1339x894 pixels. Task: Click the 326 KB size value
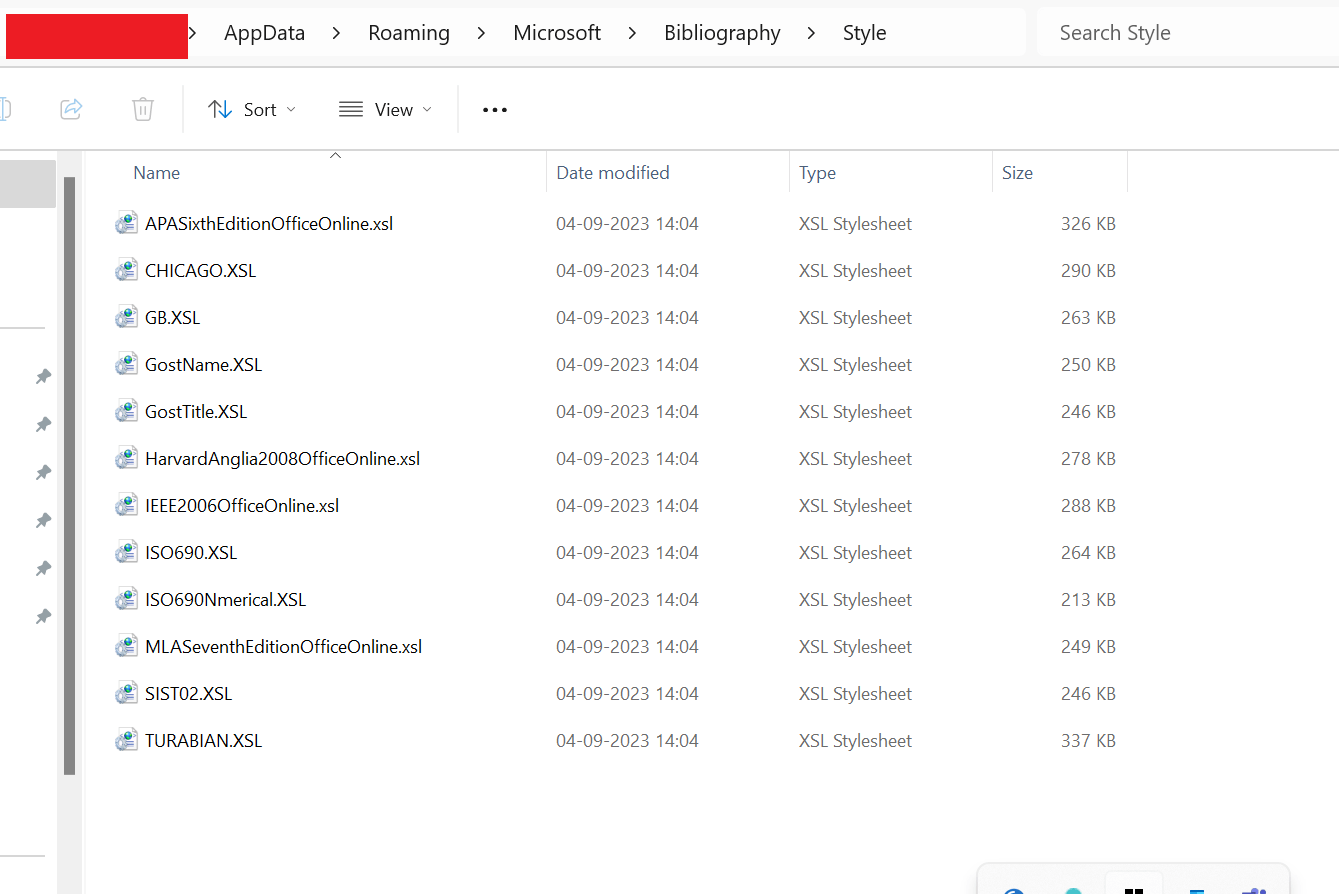pos(1088,224)
